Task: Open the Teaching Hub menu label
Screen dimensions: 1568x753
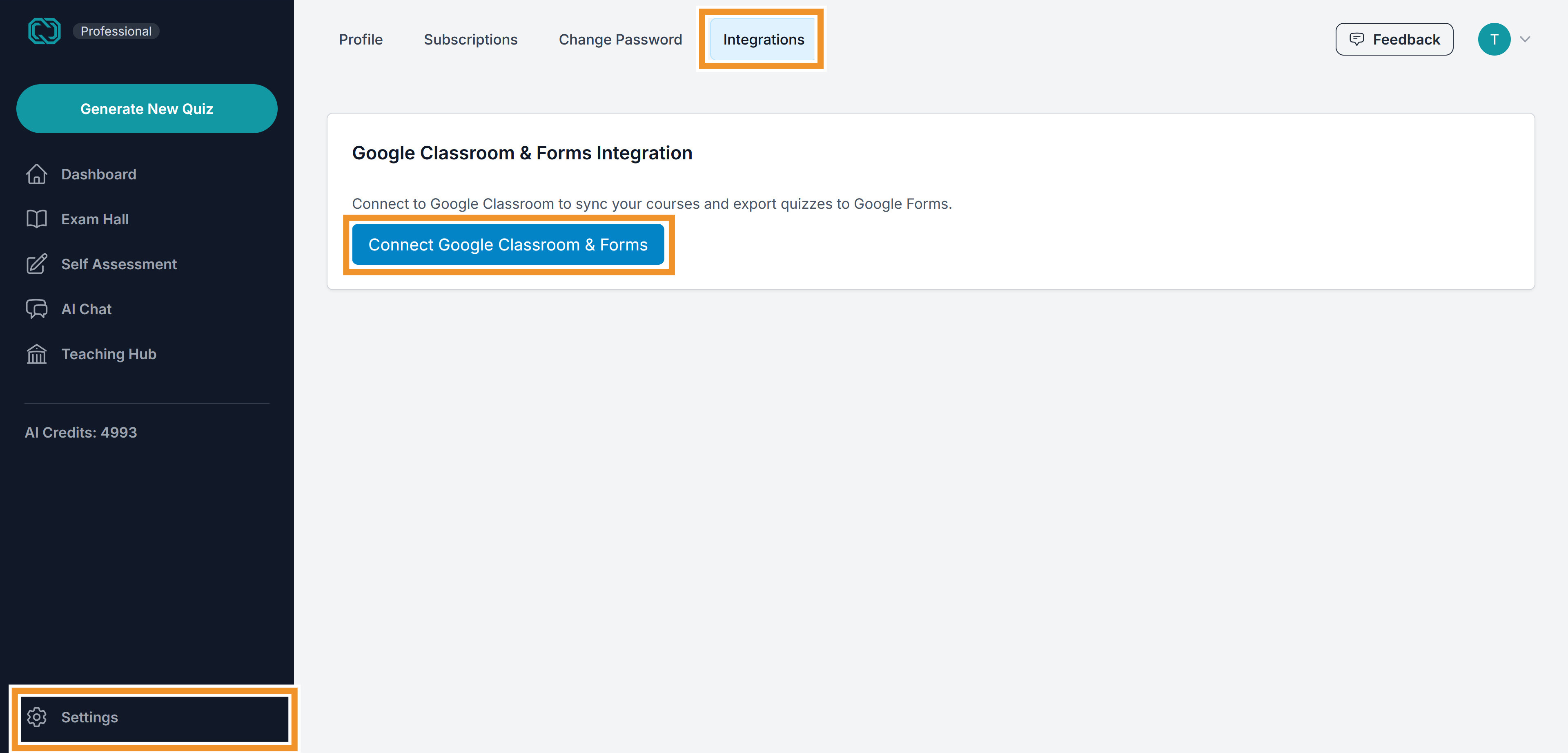Action: [x=109, y=354]
